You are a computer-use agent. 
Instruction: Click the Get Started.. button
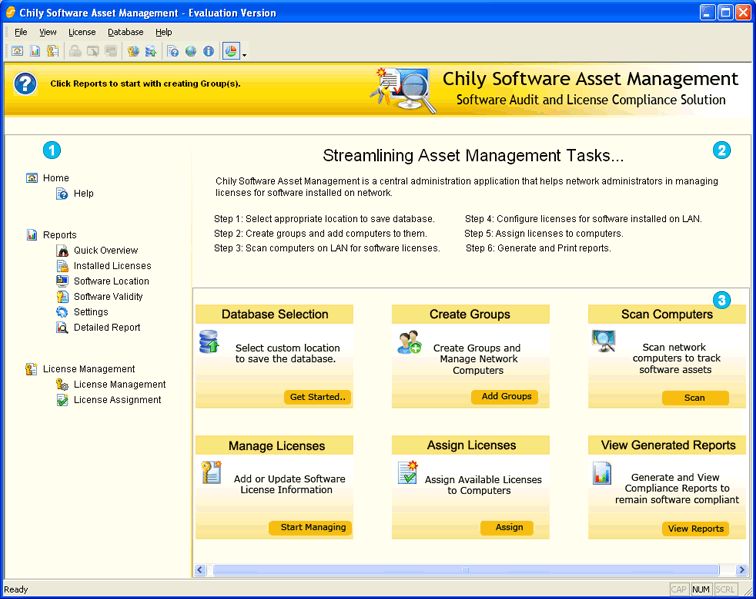pyautogui.click(x=317, y=397)
